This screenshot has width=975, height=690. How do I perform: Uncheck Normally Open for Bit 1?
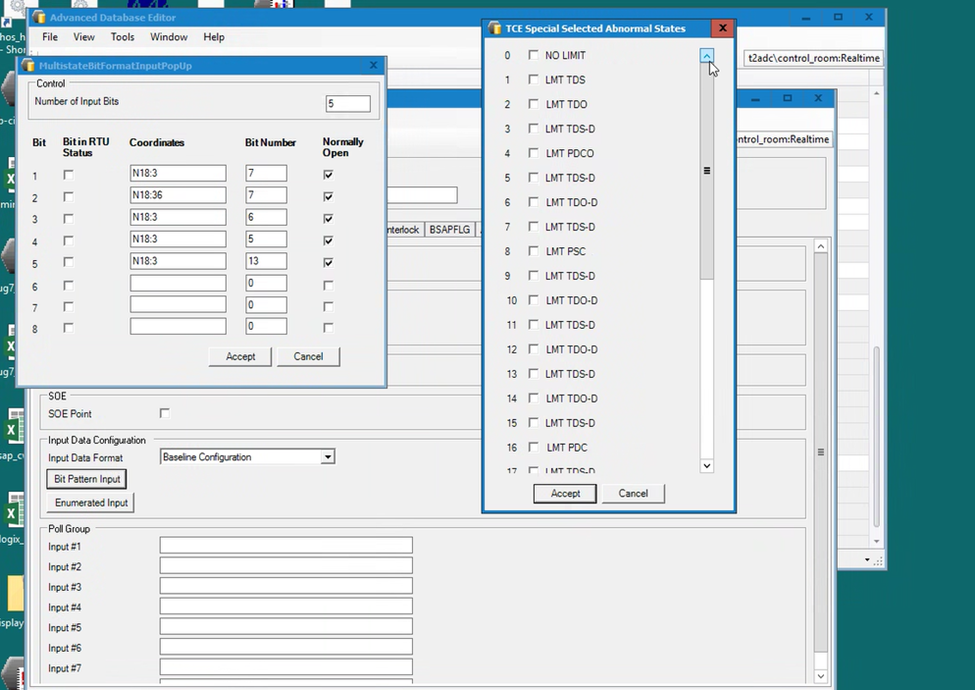pos(328,174)
